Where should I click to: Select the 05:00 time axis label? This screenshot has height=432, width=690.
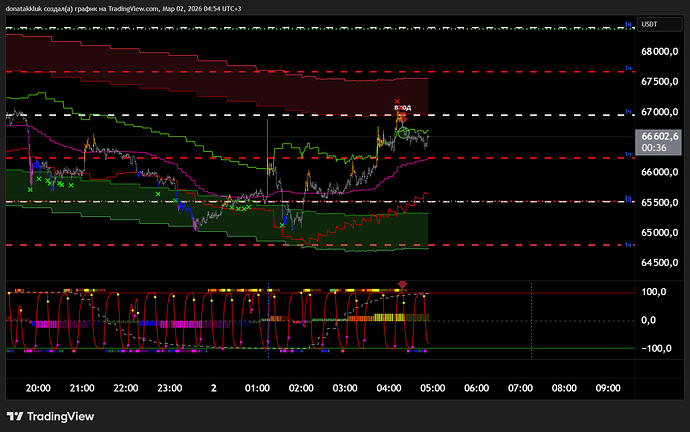coord(432,387)
